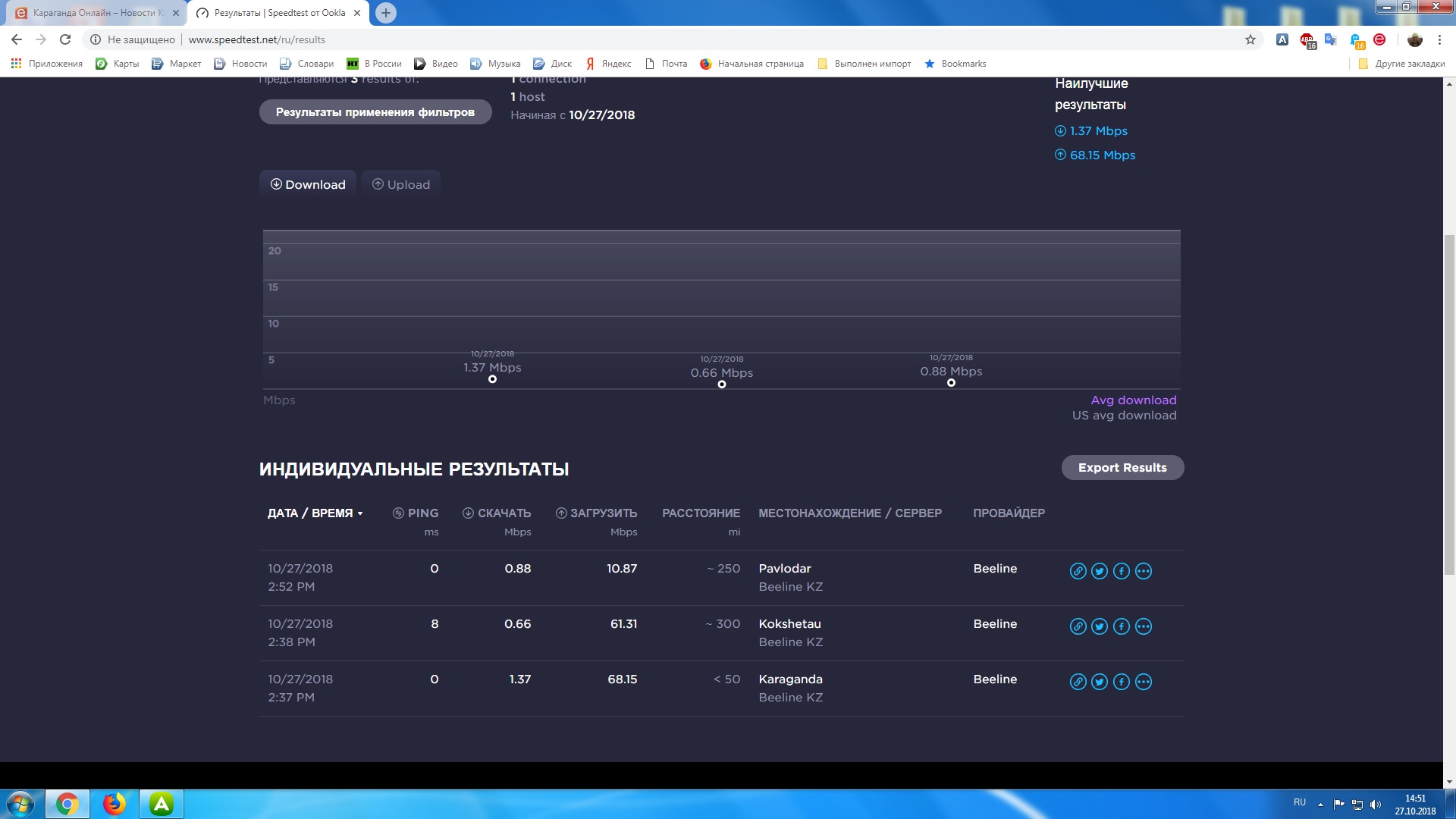This screenshot has height=819, width=1456.
Task: Show hidden system tray icons
Action: pos(1320,805)
